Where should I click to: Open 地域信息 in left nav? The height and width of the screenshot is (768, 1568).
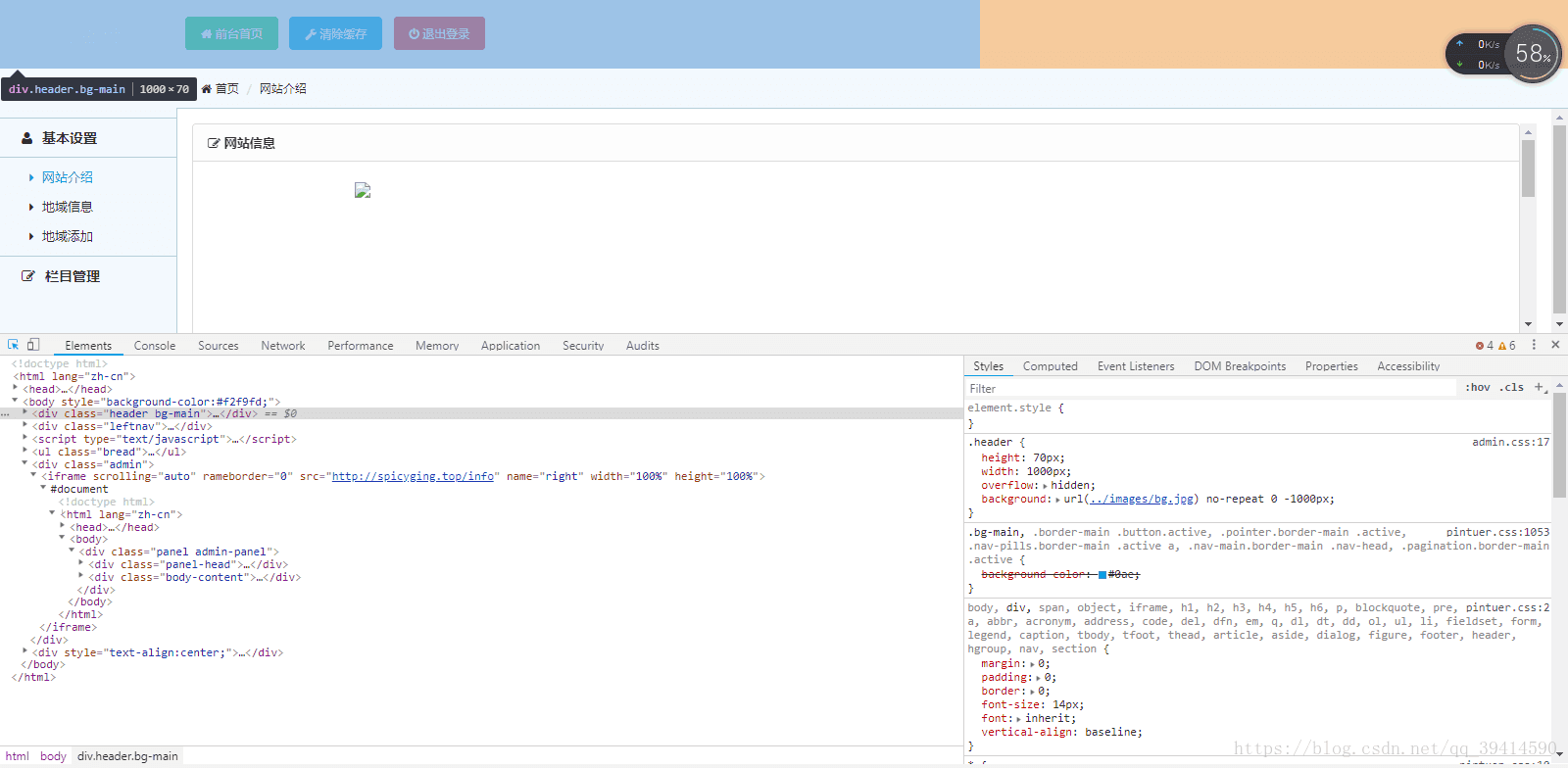coord(68,207)
